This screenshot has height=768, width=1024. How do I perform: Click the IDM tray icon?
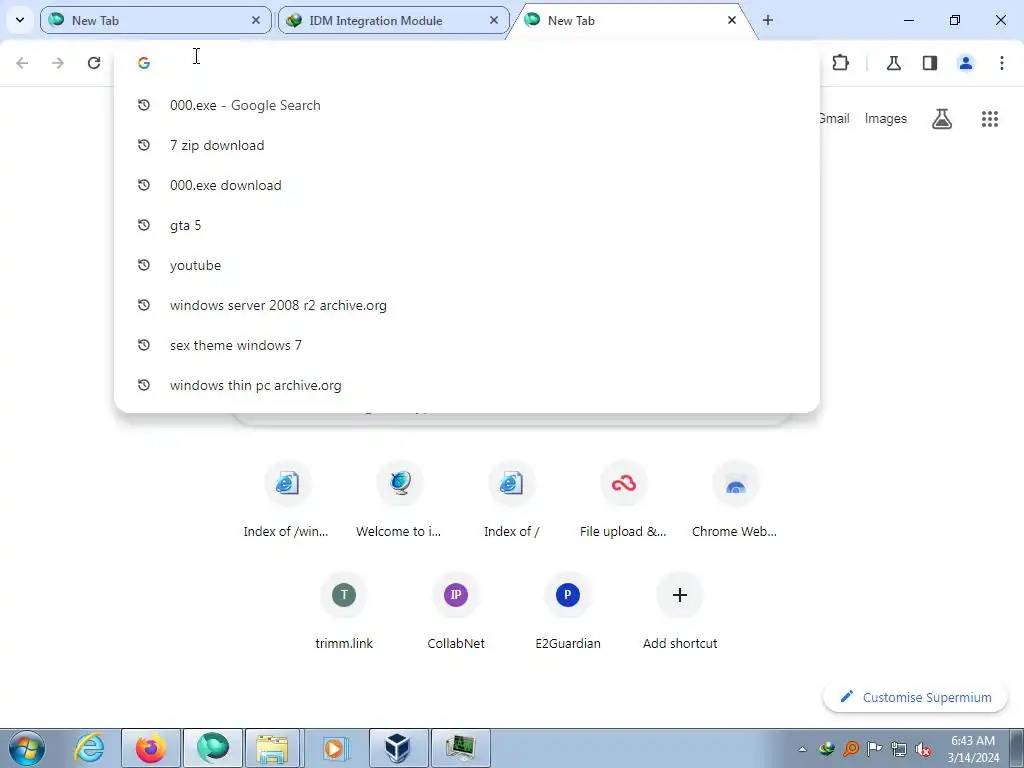[827, 749]
